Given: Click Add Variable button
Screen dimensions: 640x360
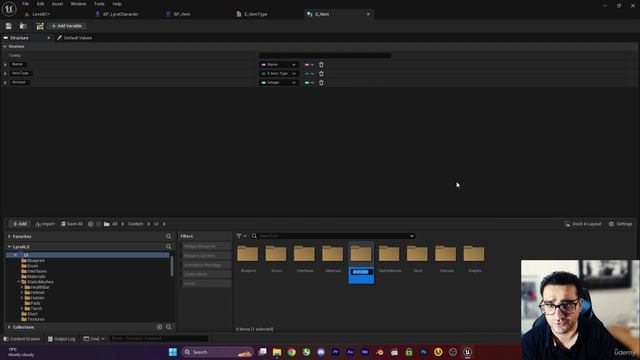Looking at the screenshot, I should 67,26.
